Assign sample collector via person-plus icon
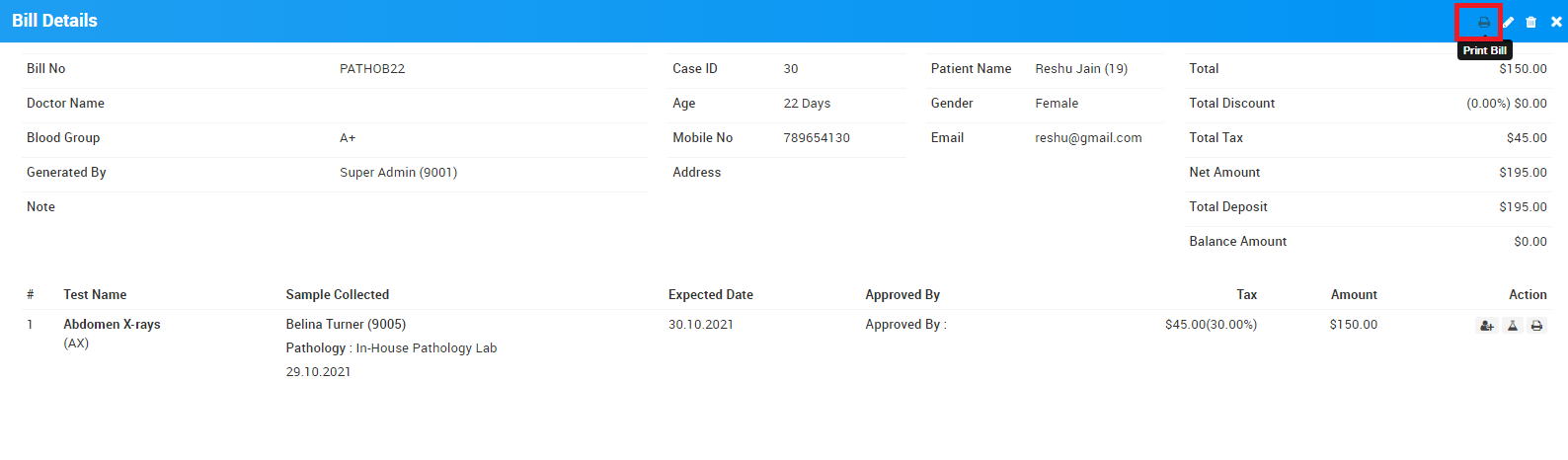Viewport: 1568px width, 460px height. 1486,326
